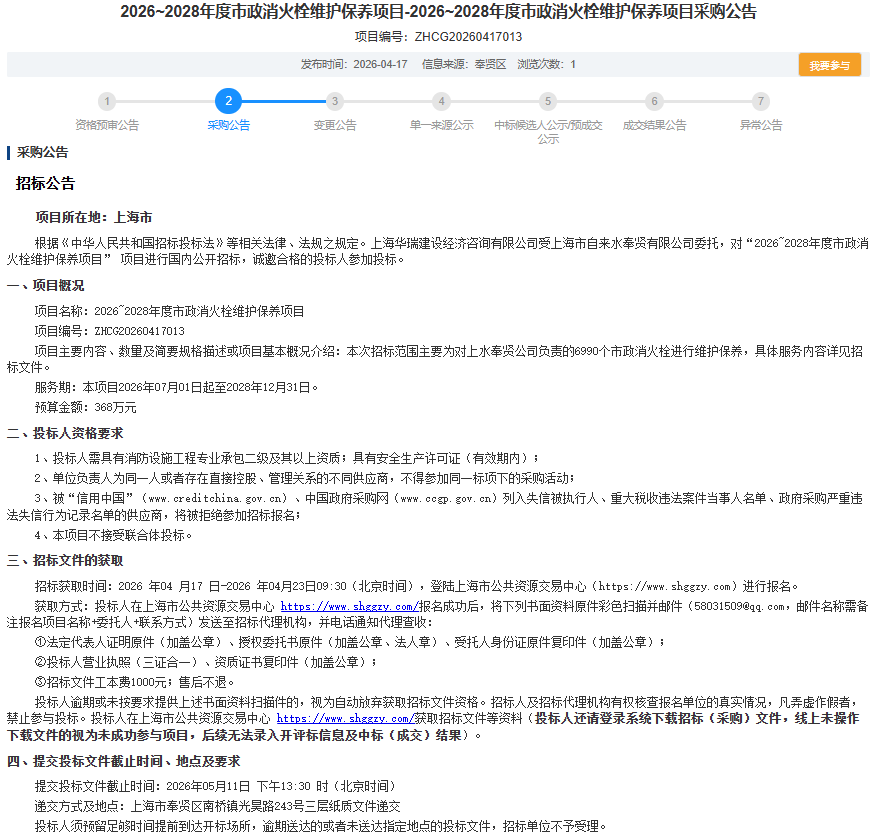The image size is (885, 835).
Task: Click the active 采购公告 step label
Action: coord(228,126)
